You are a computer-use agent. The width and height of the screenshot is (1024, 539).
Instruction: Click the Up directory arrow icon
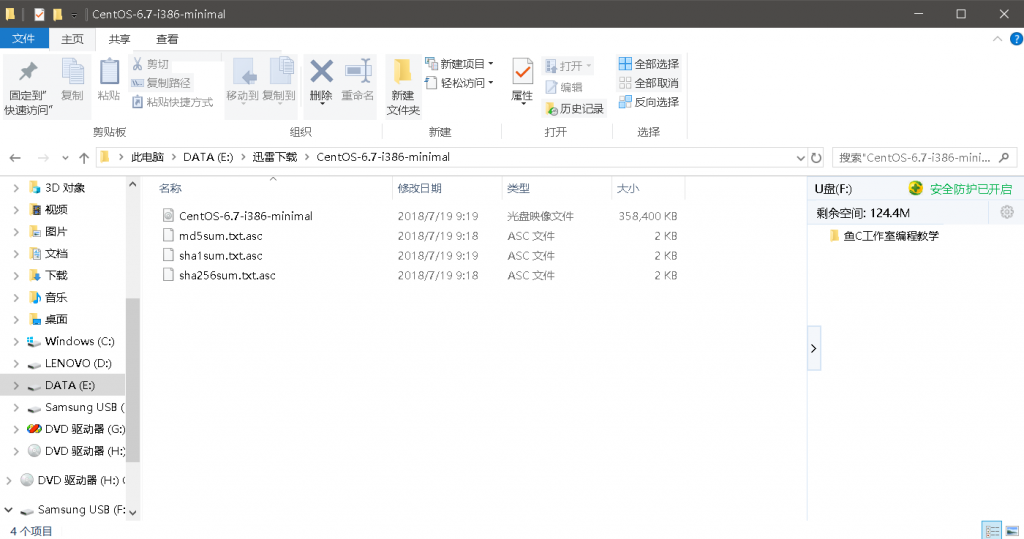(84, 158)
